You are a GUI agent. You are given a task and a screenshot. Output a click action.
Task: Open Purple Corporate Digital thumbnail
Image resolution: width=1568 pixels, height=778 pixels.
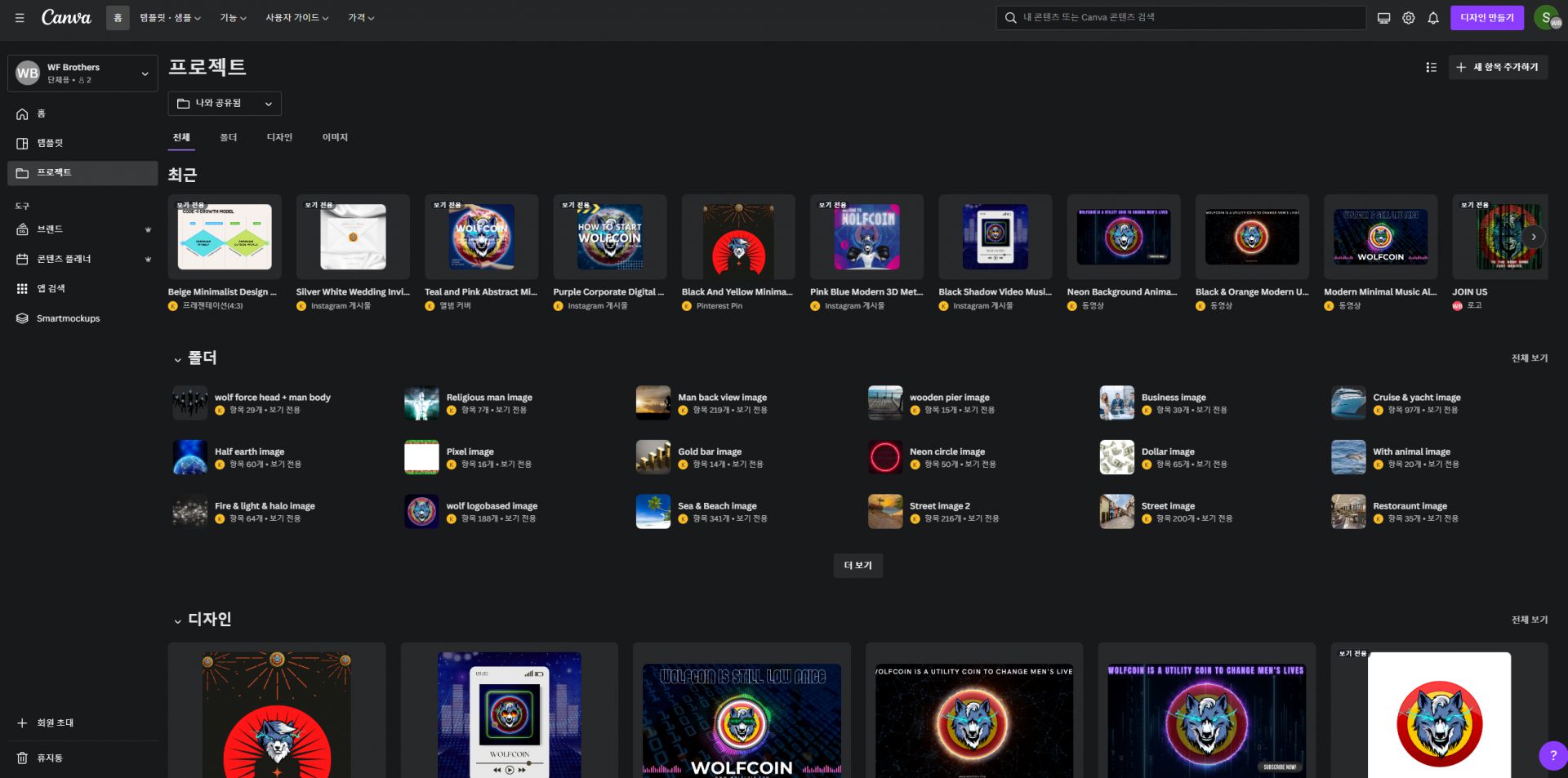click(610, 237)
